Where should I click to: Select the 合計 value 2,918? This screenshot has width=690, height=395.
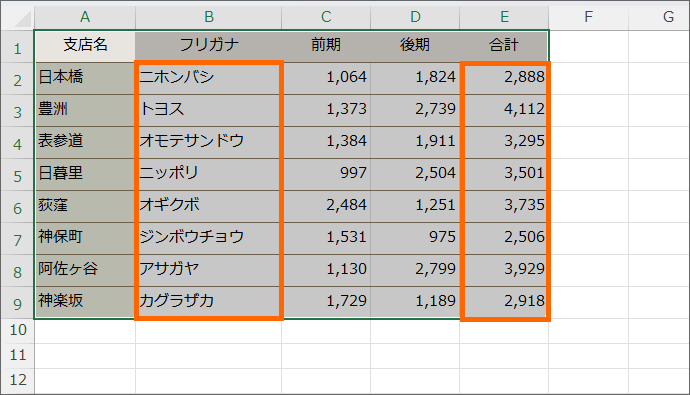tap(504, 303)
